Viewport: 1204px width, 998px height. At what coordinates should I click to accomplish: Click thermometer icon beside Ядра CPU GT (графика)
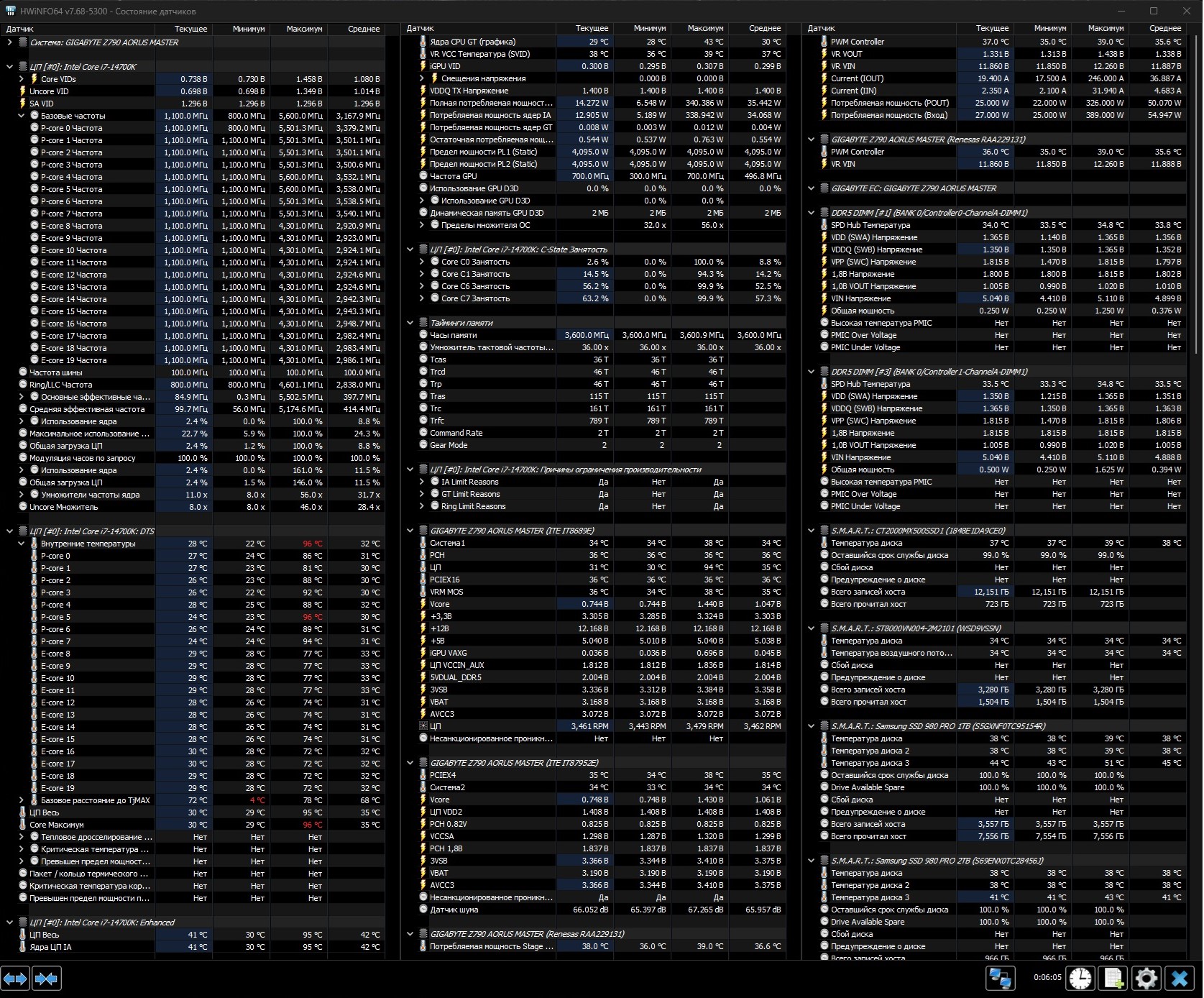click(423, 42)
